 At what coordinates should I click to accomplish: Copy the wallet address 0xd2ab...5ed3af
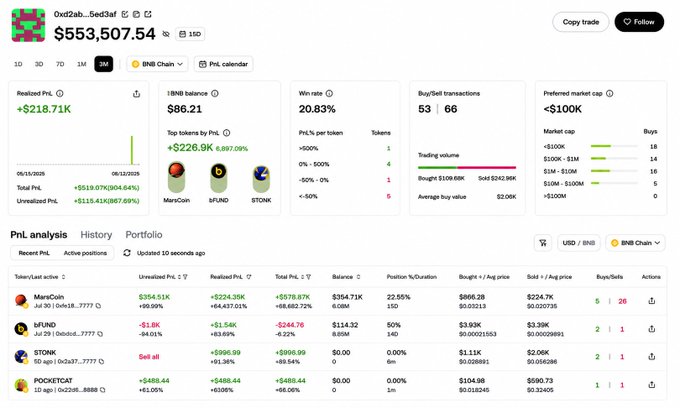[136, 14]
